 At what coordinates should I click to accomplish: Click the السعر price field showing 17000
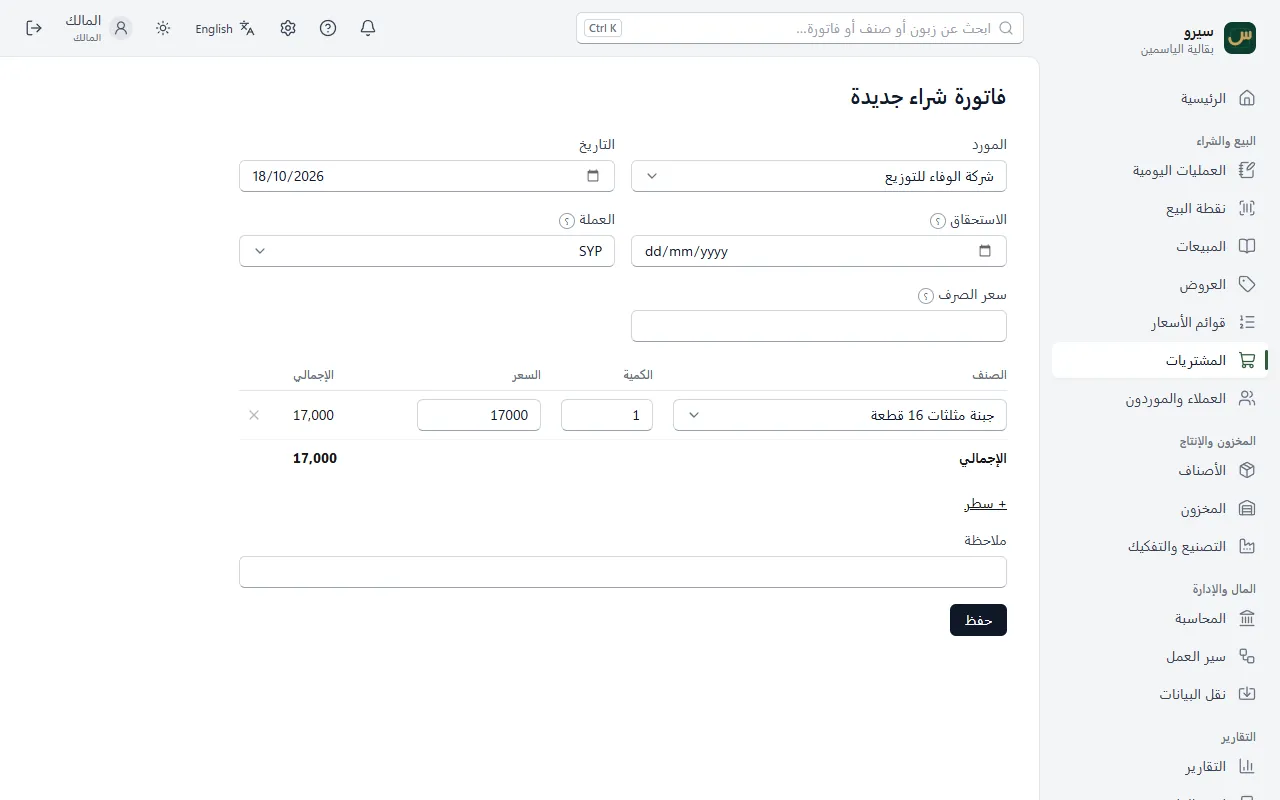click(479, 415)
